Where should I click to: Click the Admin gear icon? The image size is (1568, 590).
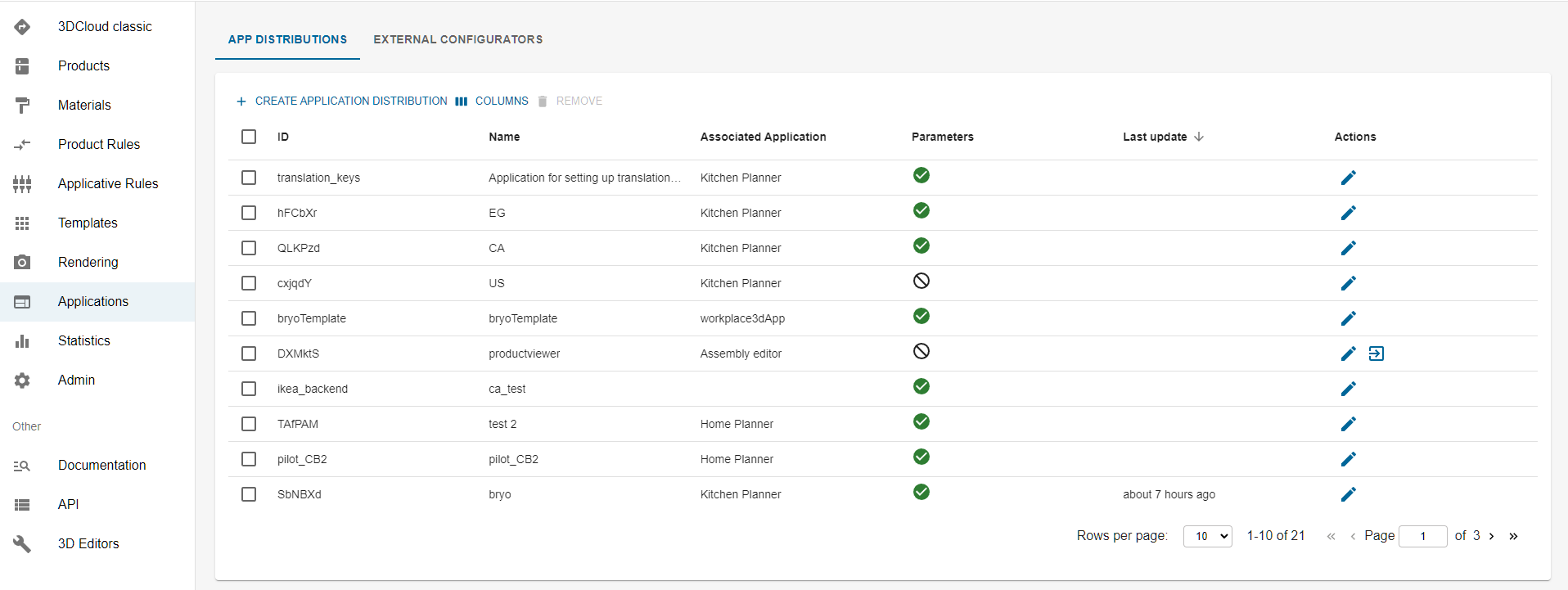22,381
